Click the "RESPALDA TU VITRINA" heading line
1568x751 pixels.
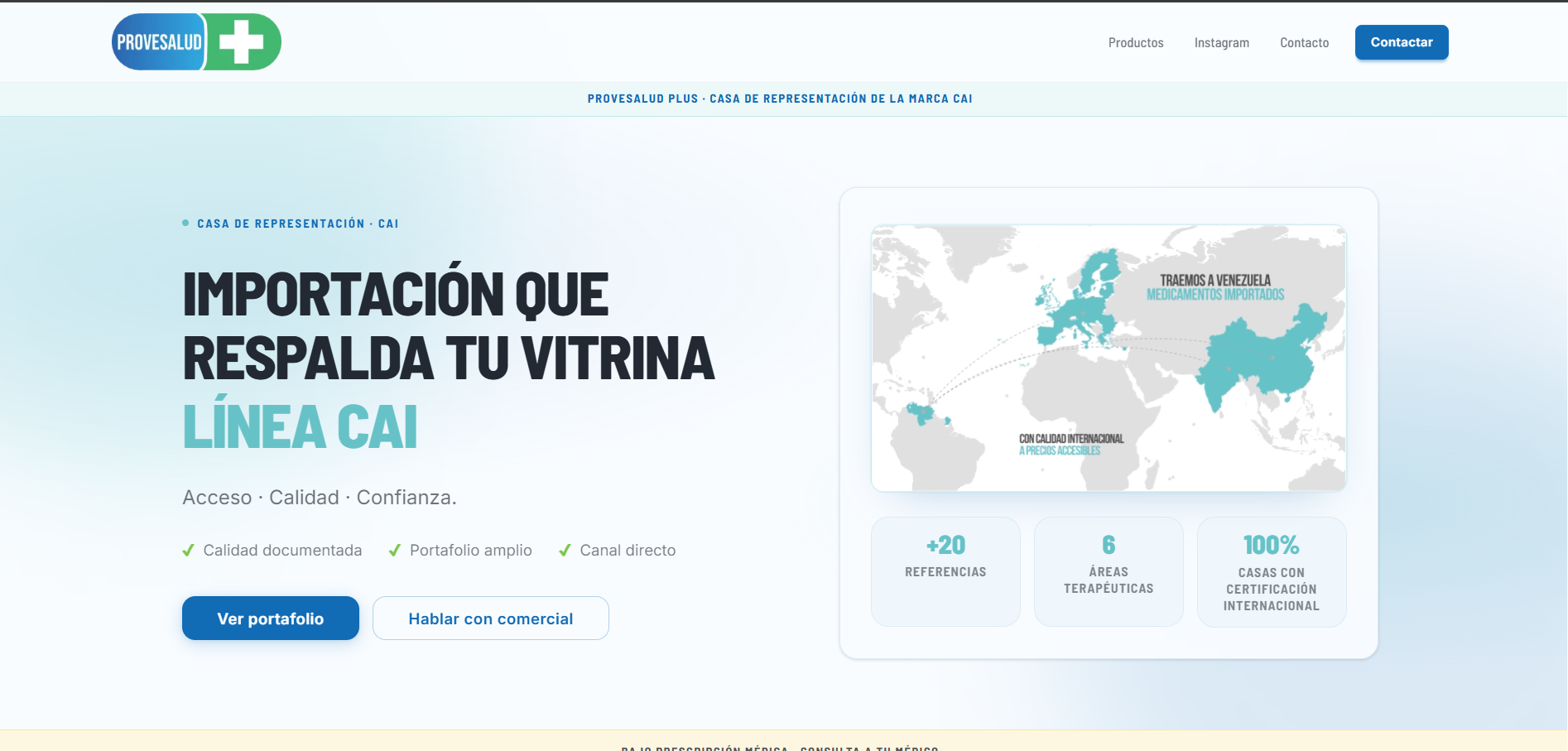tap(449, 359)
